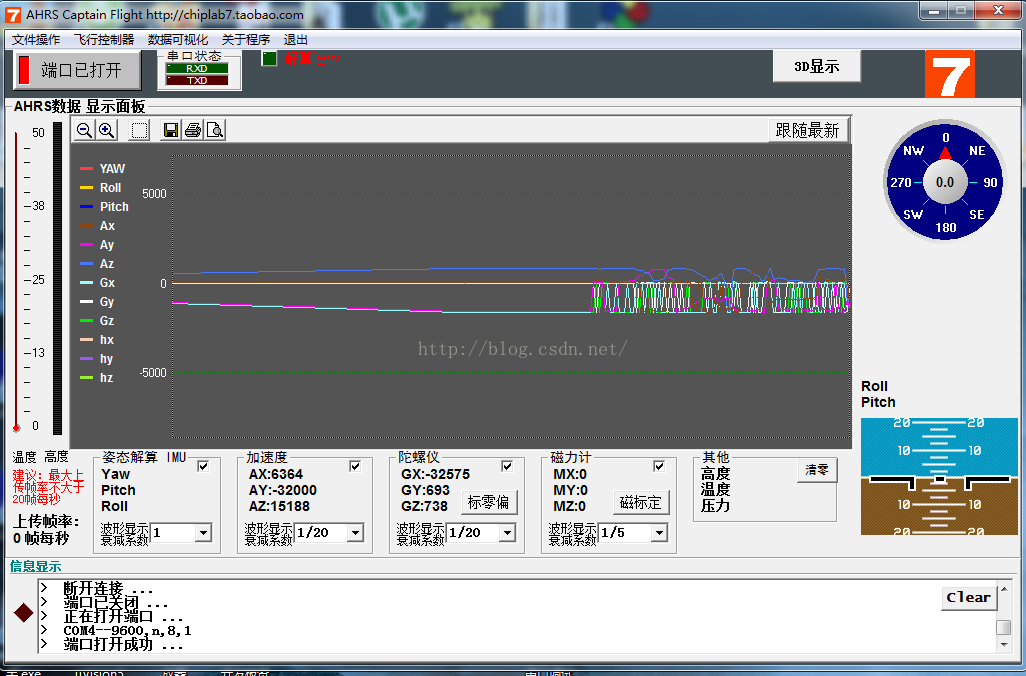Open the 文件操作 menu

tap(36, 40)
